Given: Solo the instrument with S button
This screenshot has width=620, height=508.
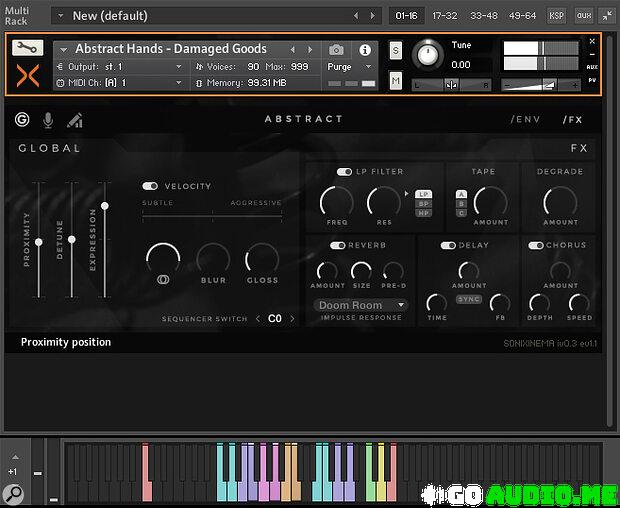Looking at the screenshot, I should click(x=396, y=50).
